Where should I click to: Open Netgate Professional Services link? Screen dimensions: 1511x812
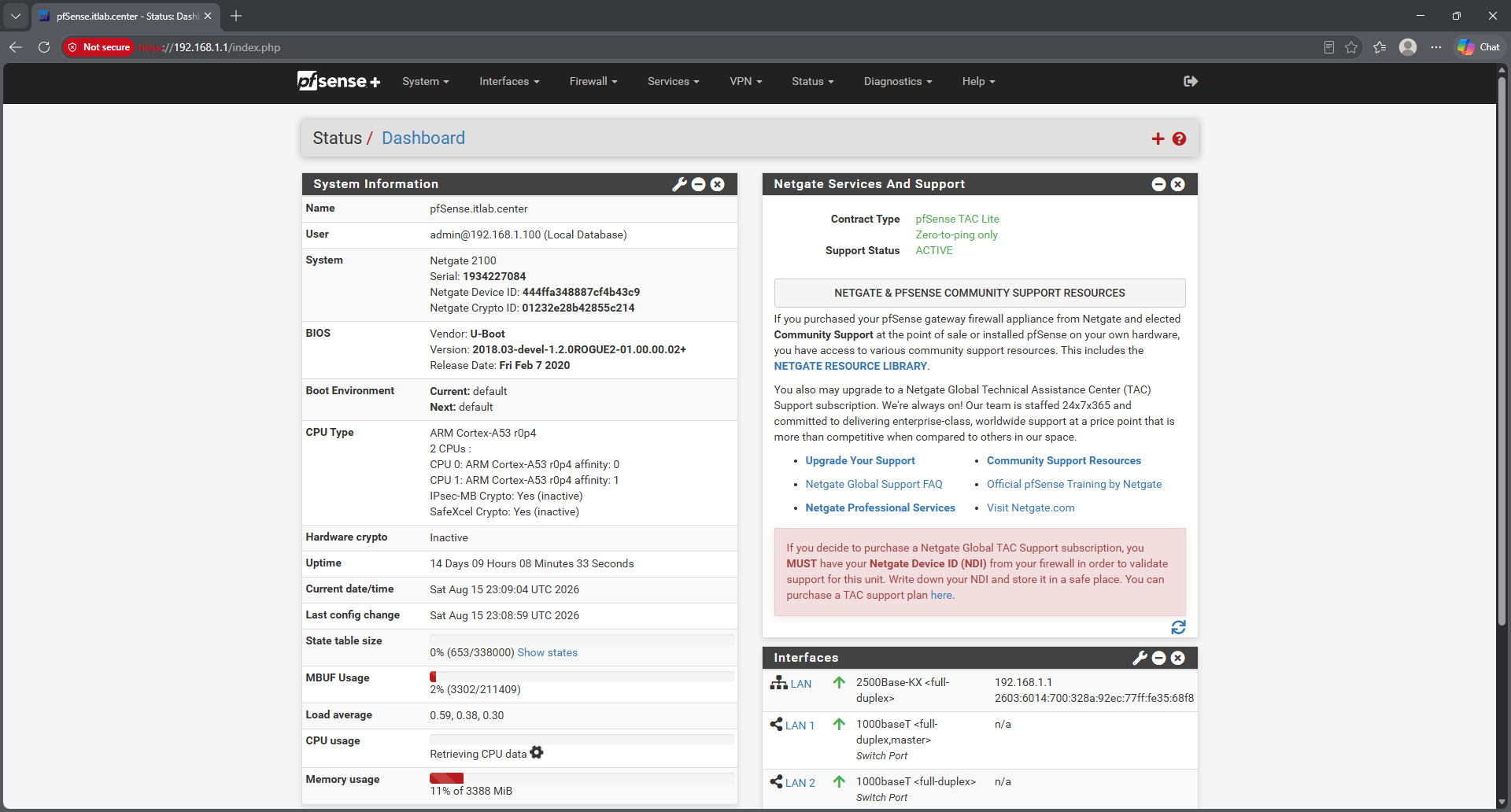[881, 507]
